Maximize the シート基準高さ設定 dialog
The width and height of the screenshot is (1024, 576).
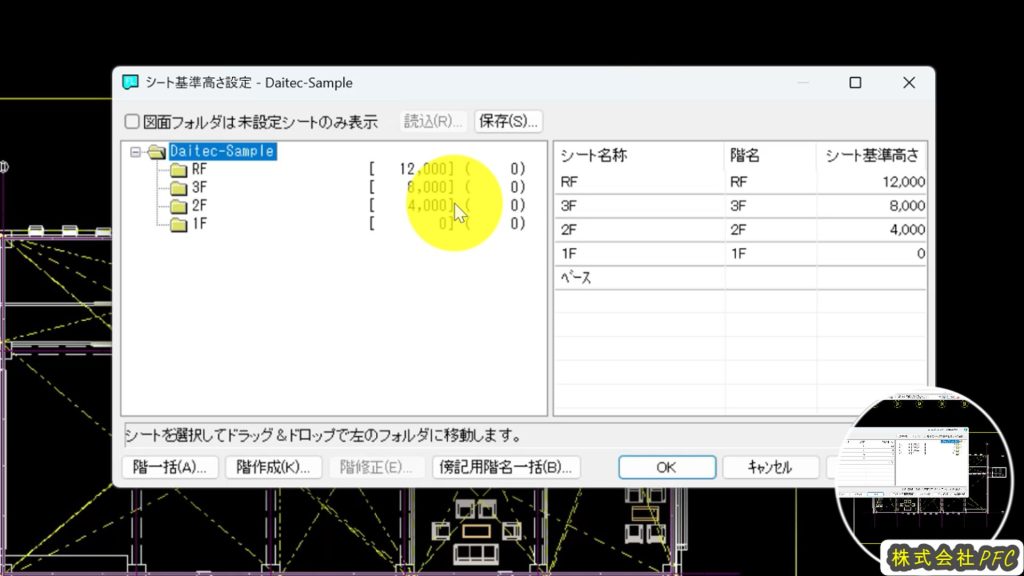tap(855, 83)
